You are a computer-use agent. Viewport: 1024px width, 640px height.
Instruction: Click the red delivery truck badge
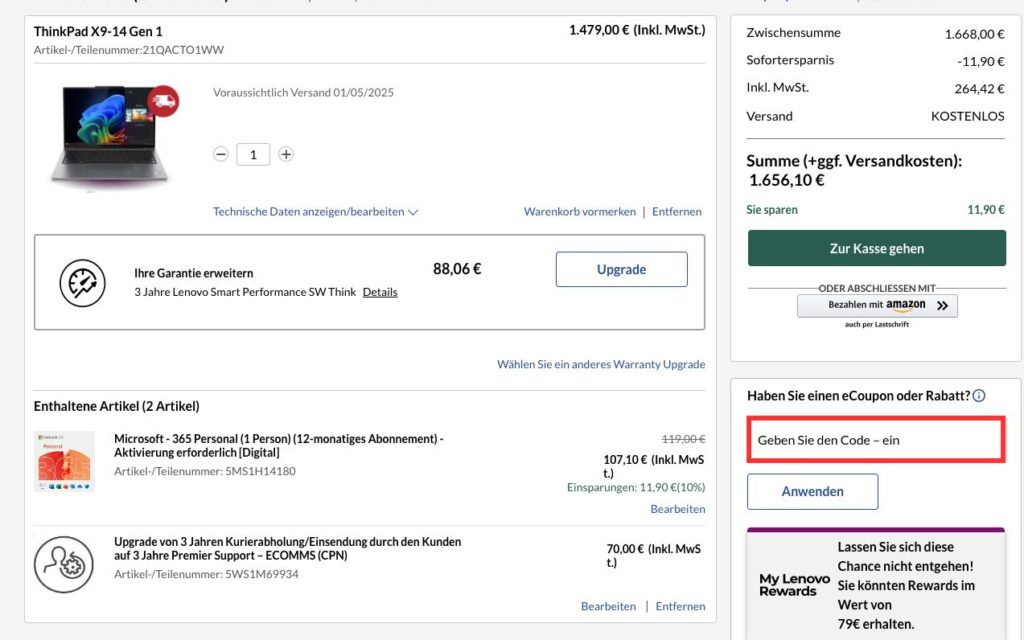[x=163, y=101]
